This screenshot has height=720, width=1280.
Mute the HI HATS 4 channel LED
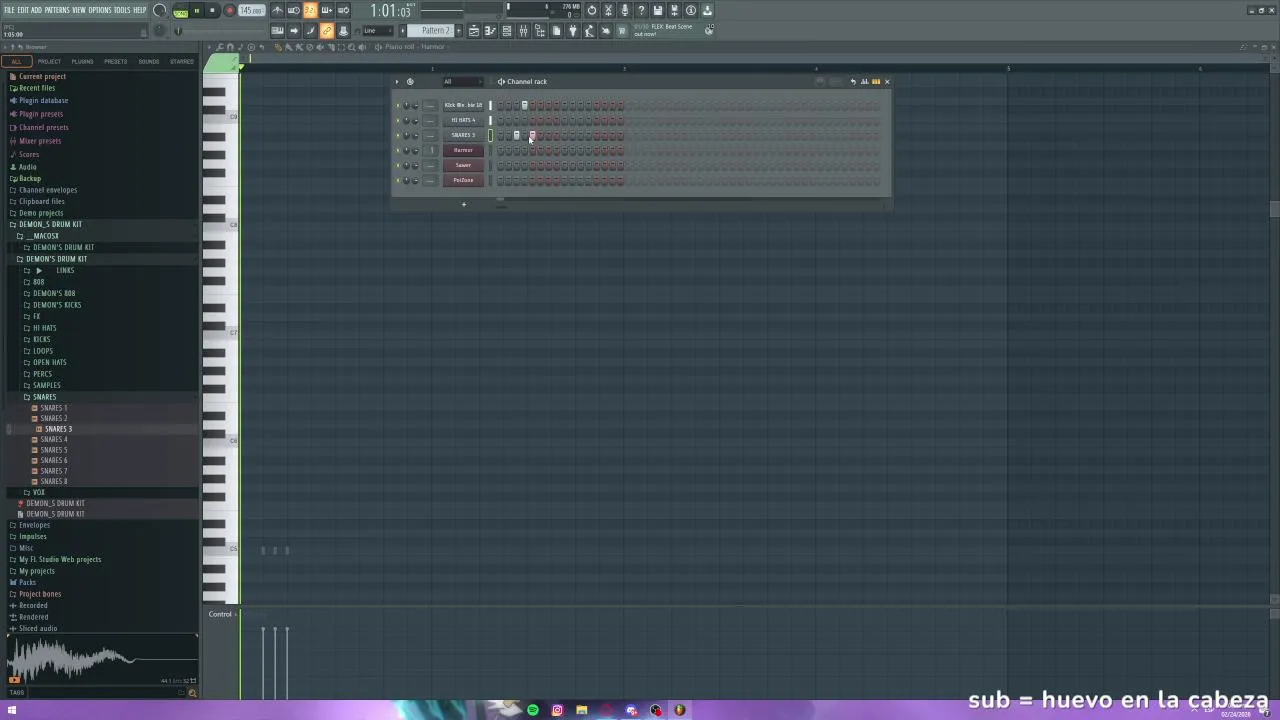tap(397, 120)
